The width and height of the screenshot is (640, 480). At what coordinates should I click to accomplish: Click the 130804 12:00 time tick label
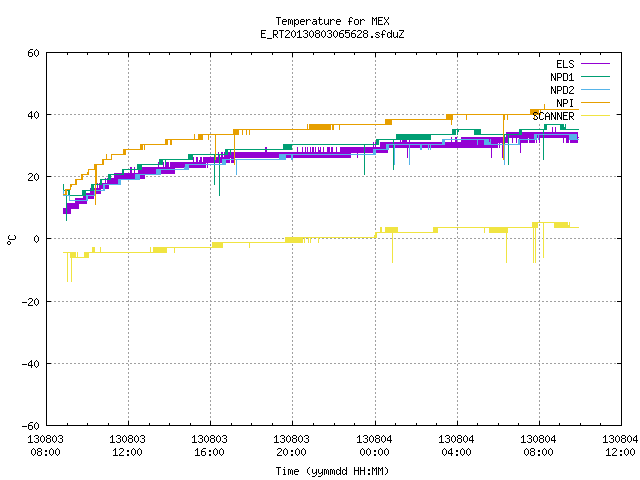[x=620, y=446]
